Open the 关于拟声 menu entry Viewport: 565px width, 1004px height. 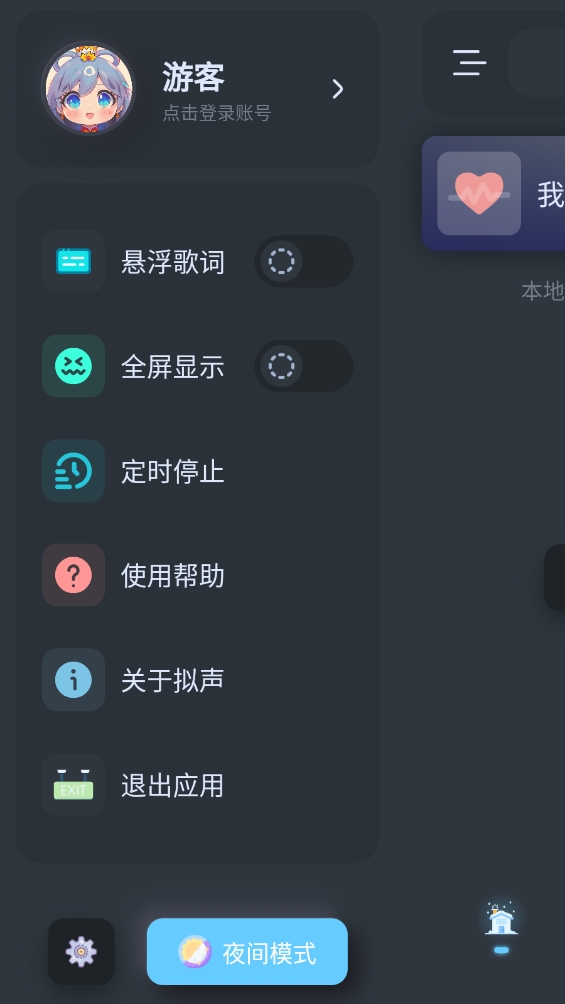tap(198, 680)
